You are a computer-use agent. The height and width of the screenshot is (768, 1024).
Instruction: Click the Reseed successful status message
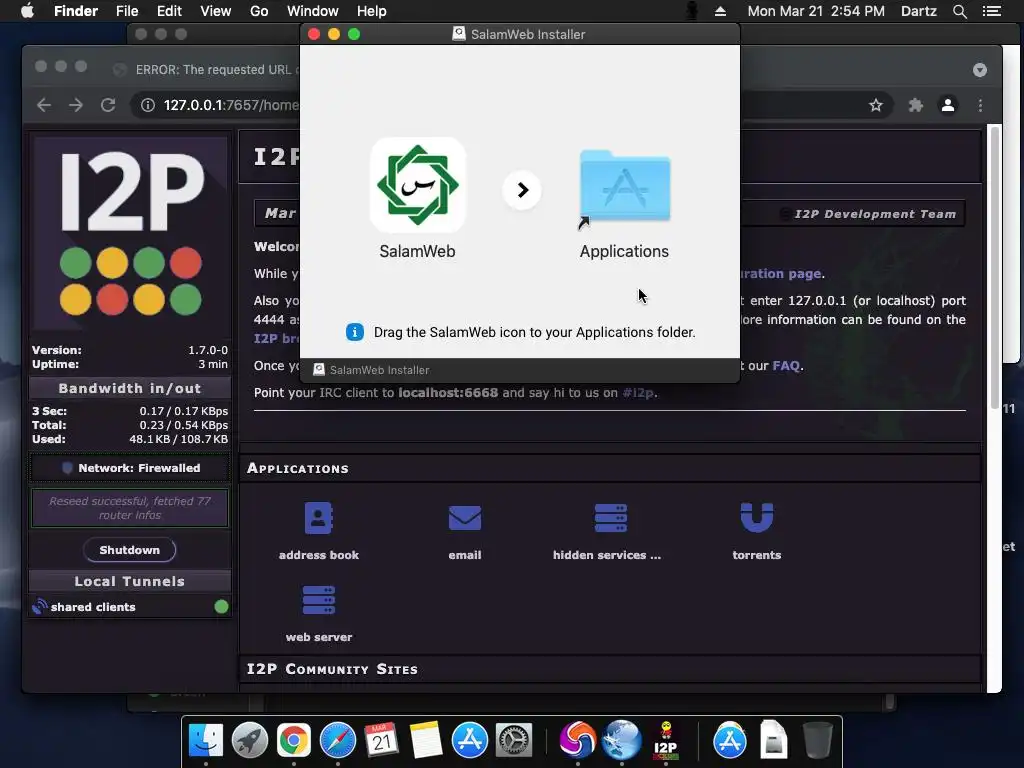coord(129,508)
